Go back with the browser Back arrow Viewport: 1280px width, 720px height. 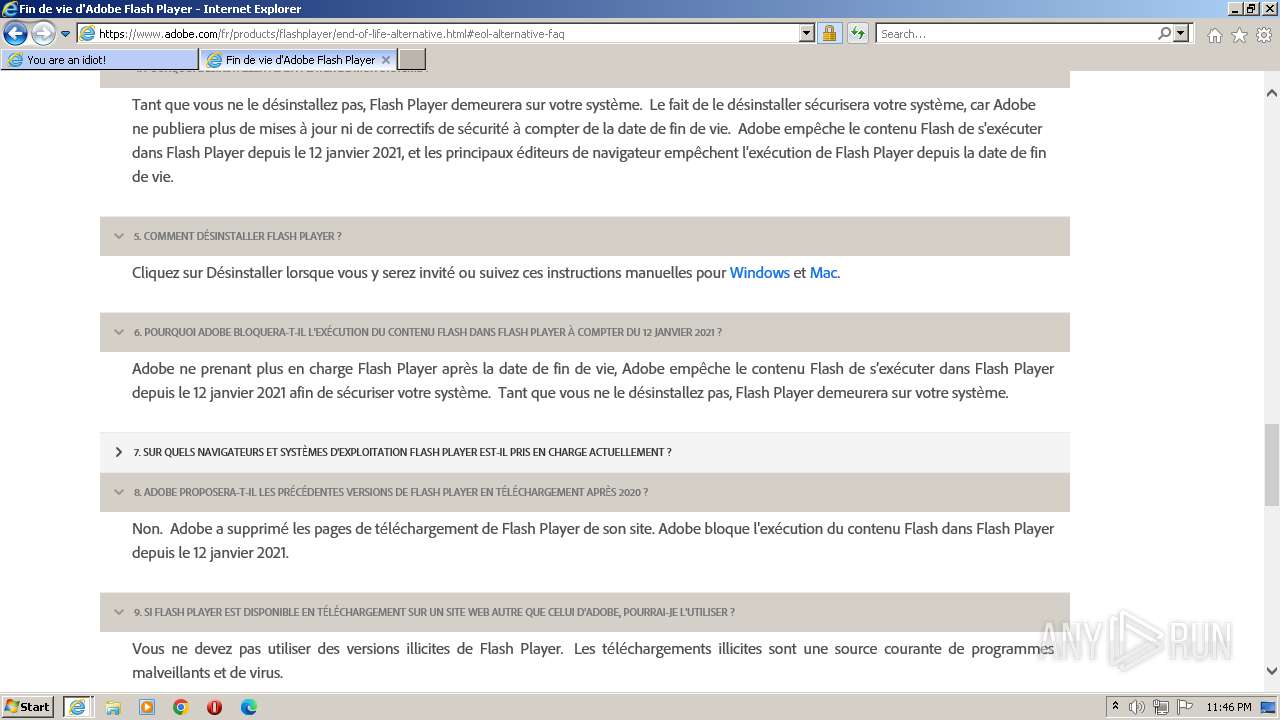point(16,34)
